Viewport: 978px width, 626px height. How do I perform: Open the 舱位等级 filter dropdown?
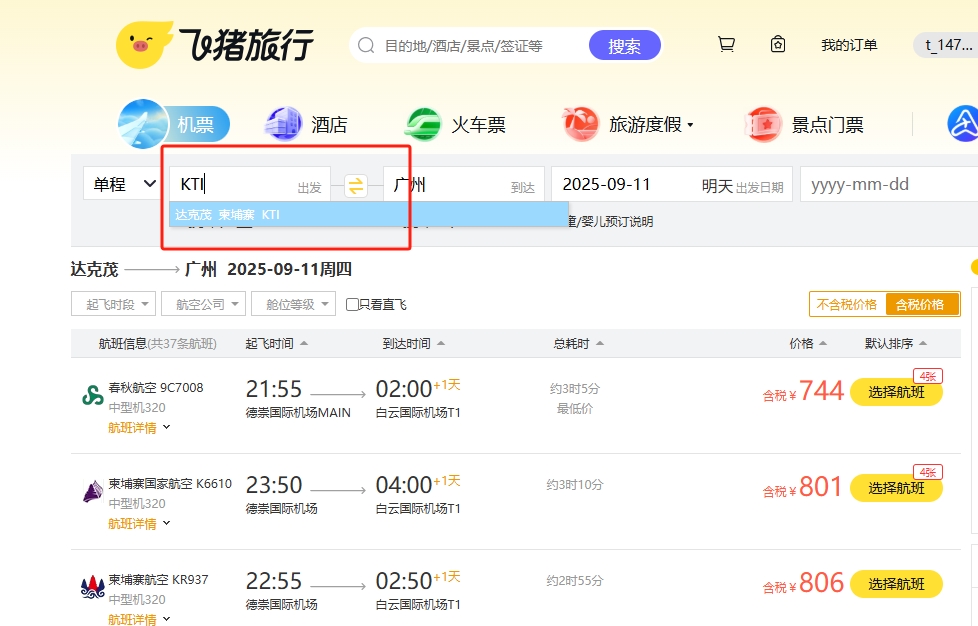pyautogui.click(x=293, y=304)
